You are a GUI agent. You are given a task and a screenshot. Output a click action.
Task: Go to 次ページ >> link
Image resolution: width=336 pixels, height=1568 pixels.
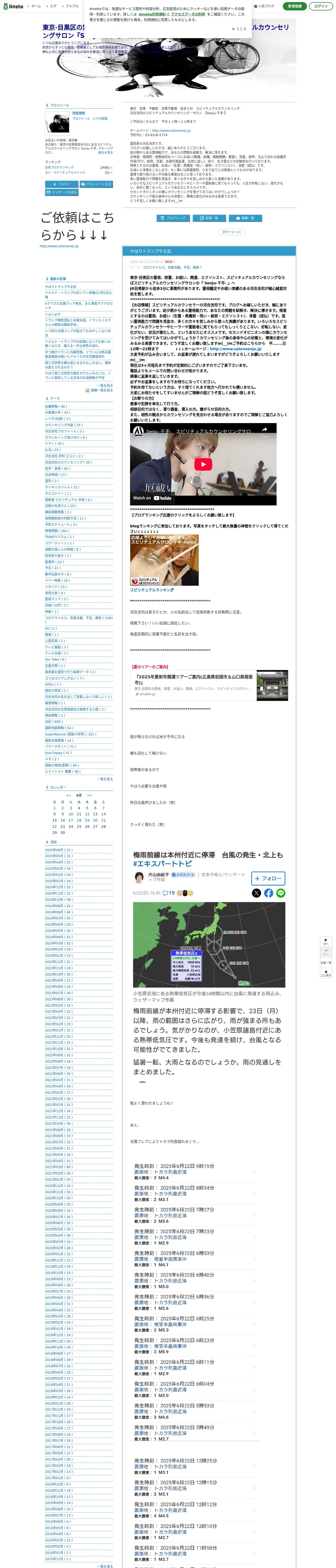click(x=232, y=232)
